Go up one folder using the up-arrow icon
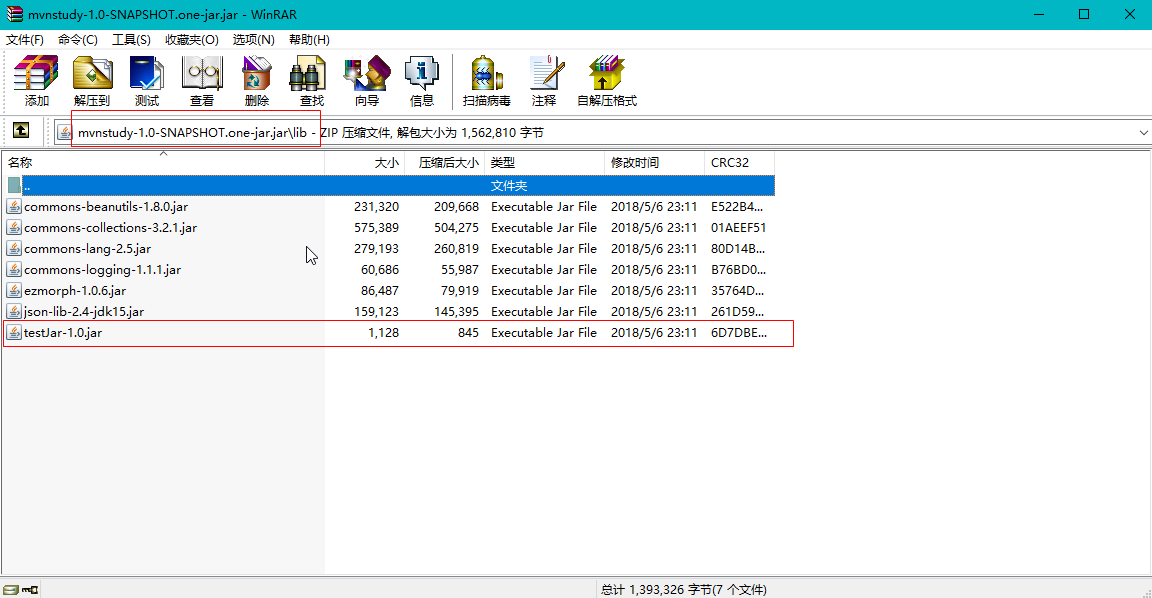 [x=21, y=131]
